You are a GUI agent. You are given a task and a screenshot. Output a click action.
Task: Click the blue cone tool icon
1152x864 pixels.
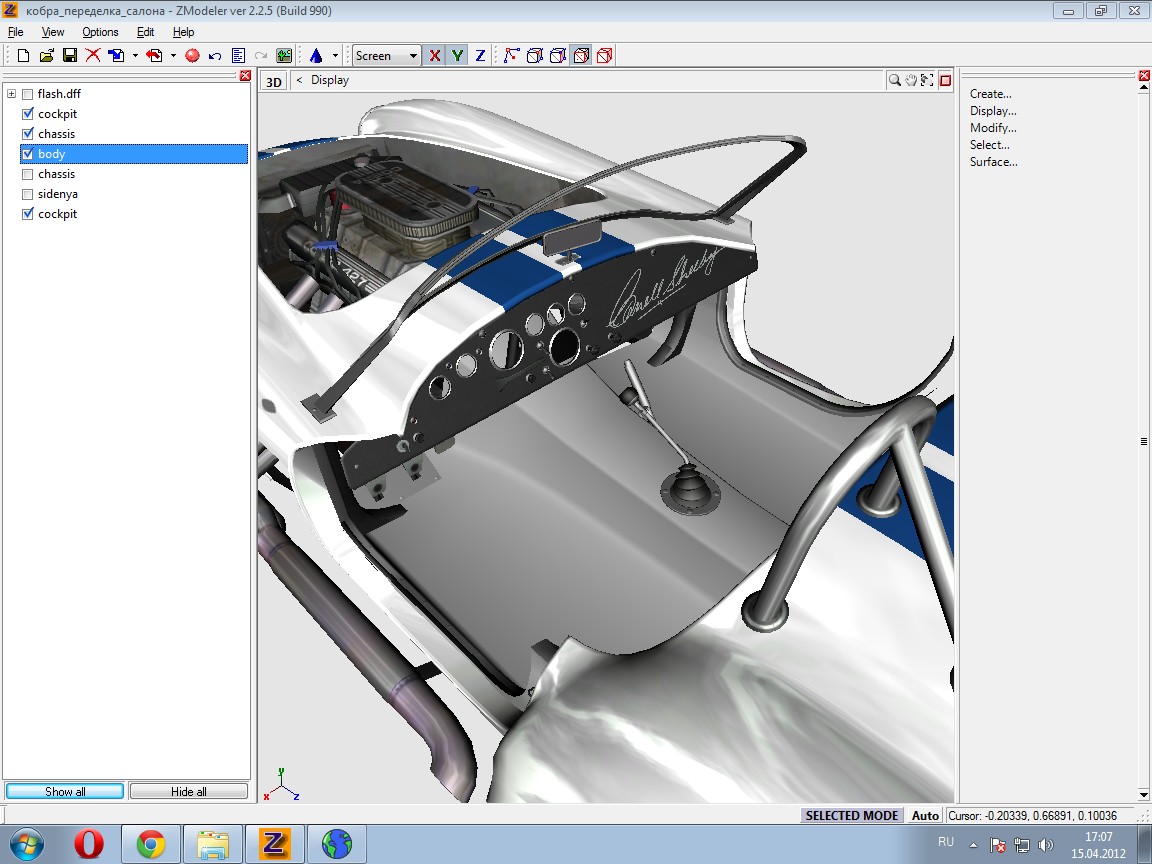(316, 56)
